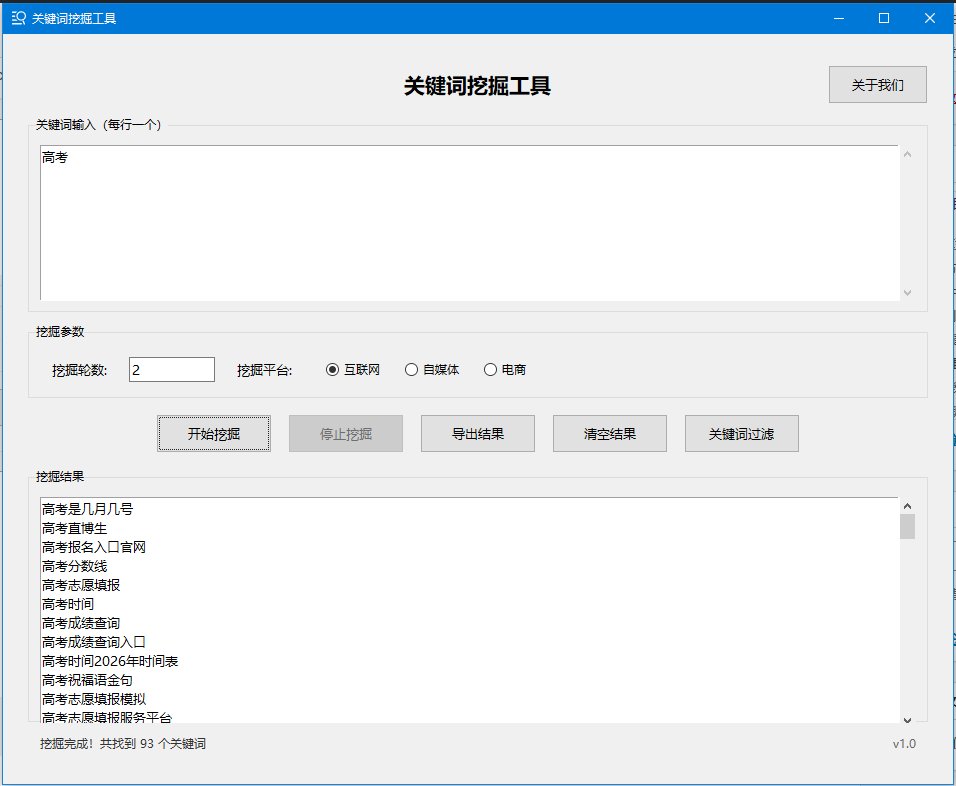
Task: Select the 互联网 platform radio button
Action: tap(333, 370)
